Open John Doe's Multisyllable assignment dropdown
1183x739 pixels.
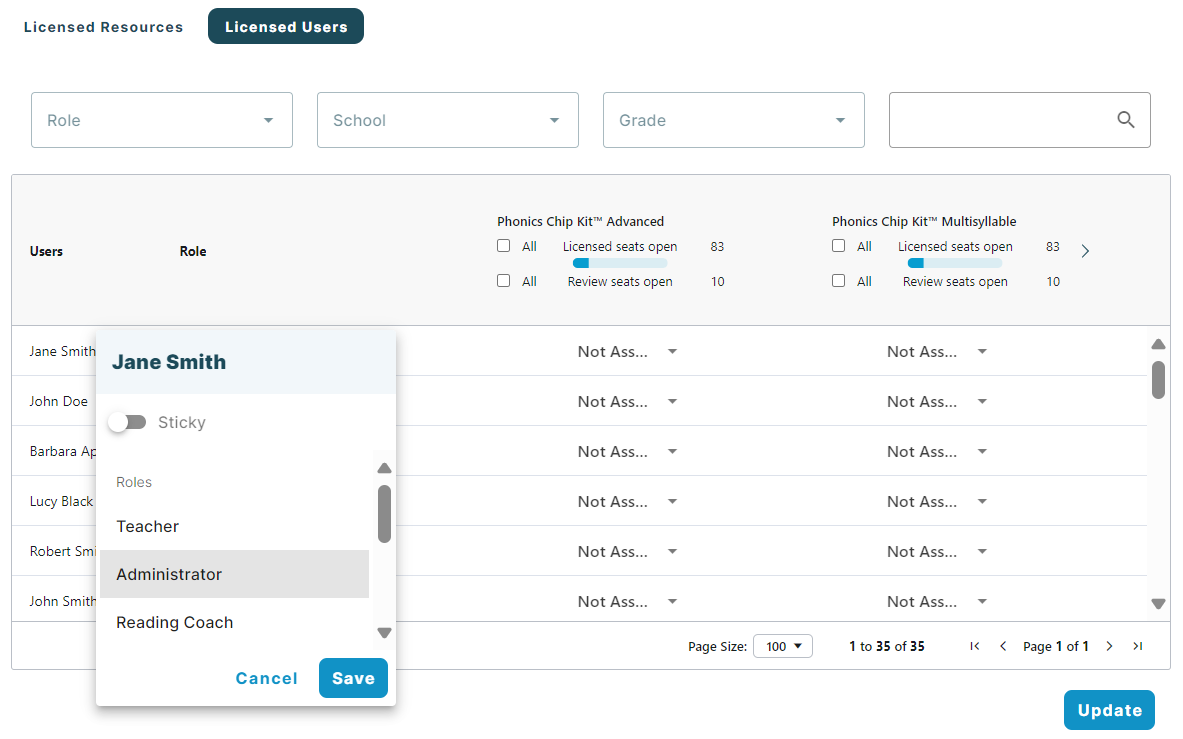point(936,402)
